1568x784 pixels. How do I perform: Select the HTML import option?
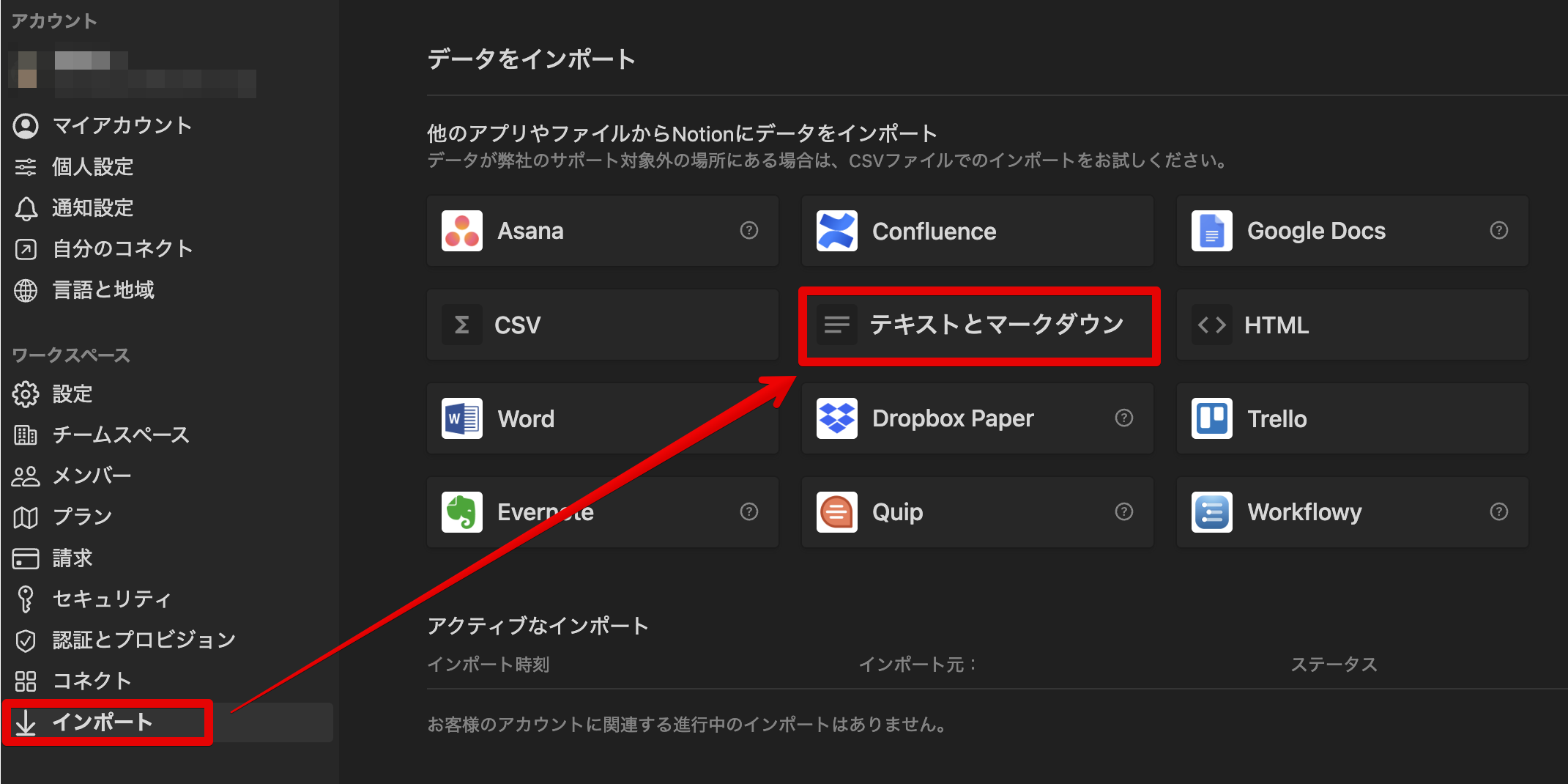click(x=1351, y=325)
